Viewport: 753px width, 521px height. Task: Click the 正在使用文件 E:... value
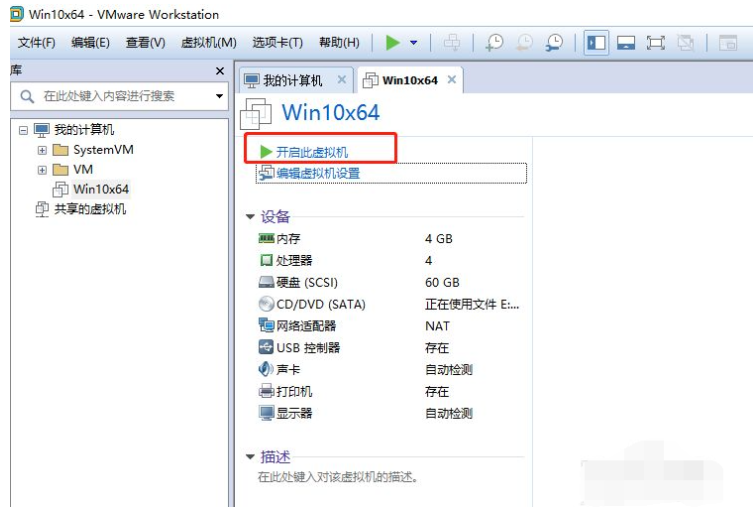(x=472, y=304)
